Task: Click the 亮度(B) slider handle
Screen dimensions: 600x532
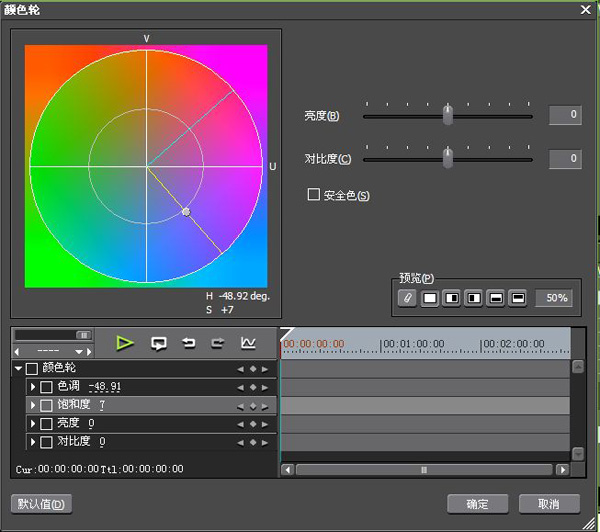Action: tap(448, 114)
